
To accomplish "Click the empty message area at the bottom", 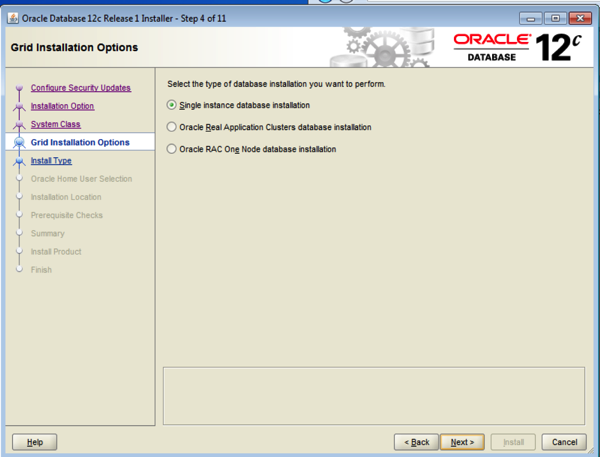I will tap(374, 396).
